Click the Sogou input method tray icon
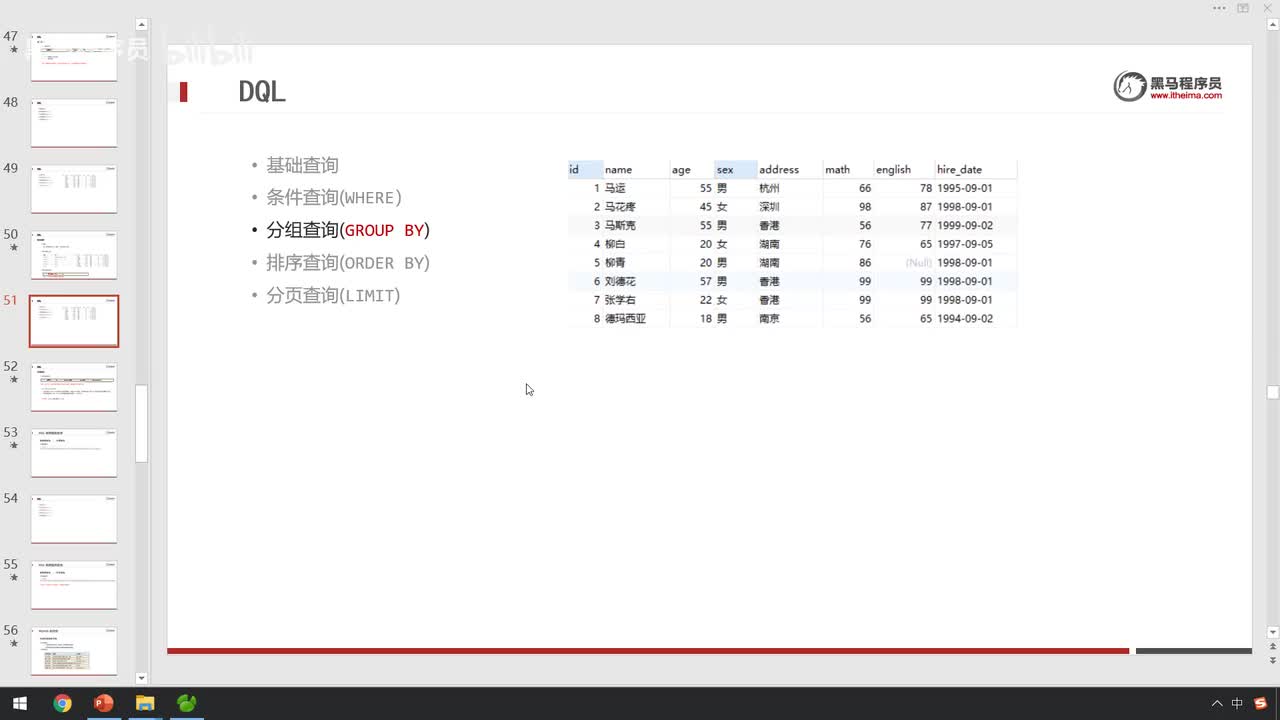 (x=1260, y=703)
